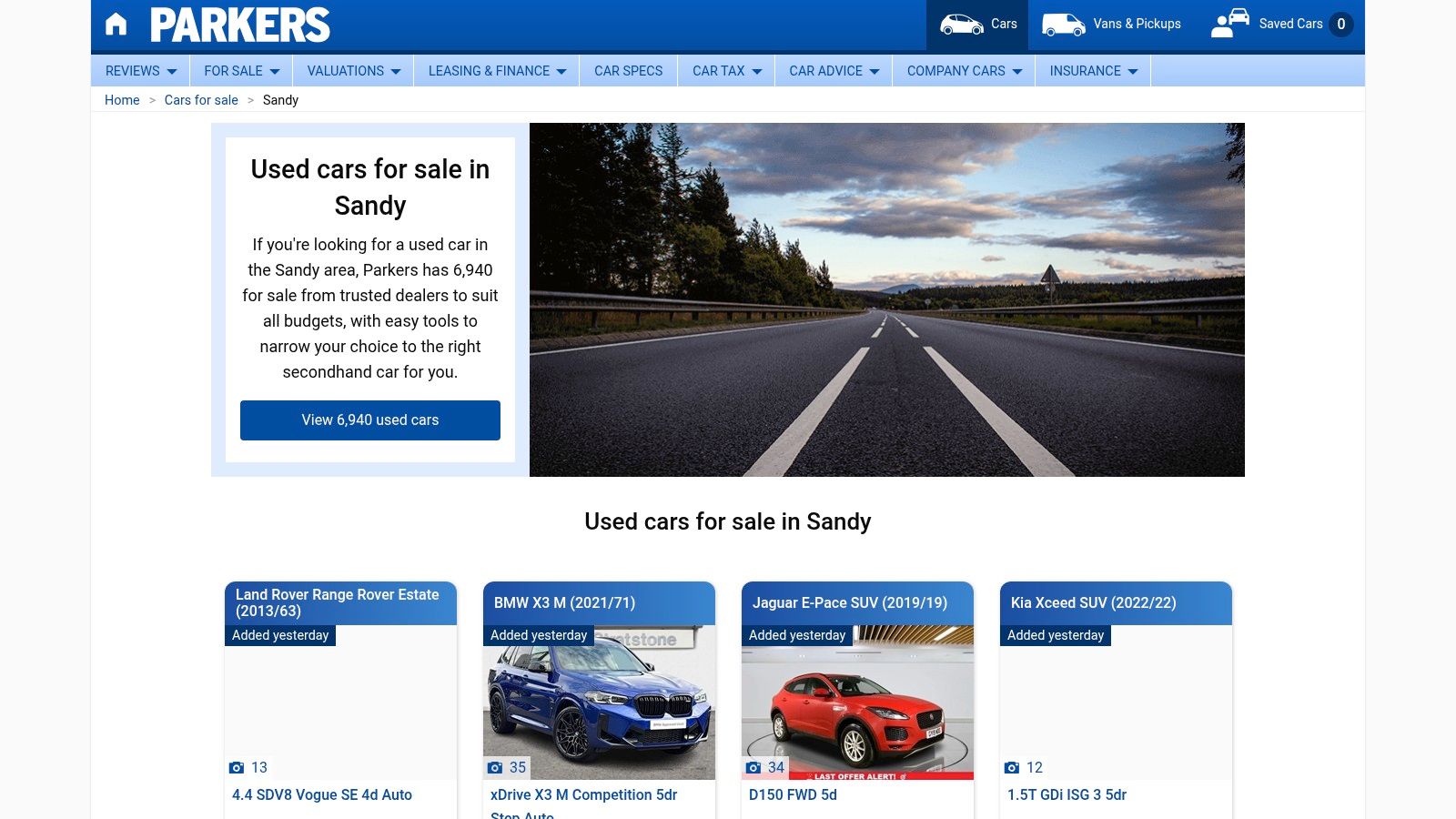
Task: Go to Parkers home via house icon
Action: click(x=116, y=24)
